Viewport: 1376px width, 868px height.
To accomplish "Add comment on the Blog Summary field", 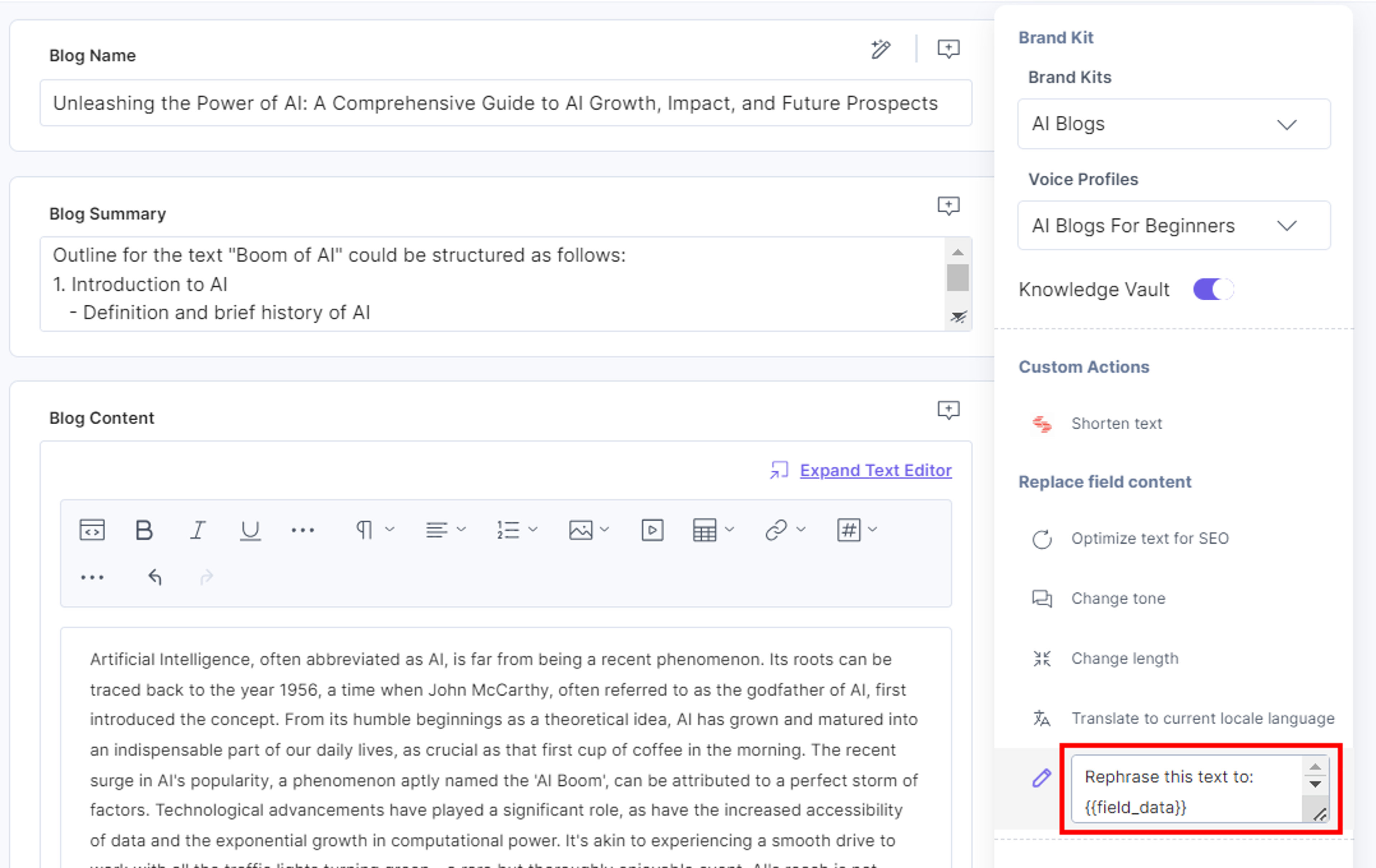I will pyautogui.click(x=949, y=206).
